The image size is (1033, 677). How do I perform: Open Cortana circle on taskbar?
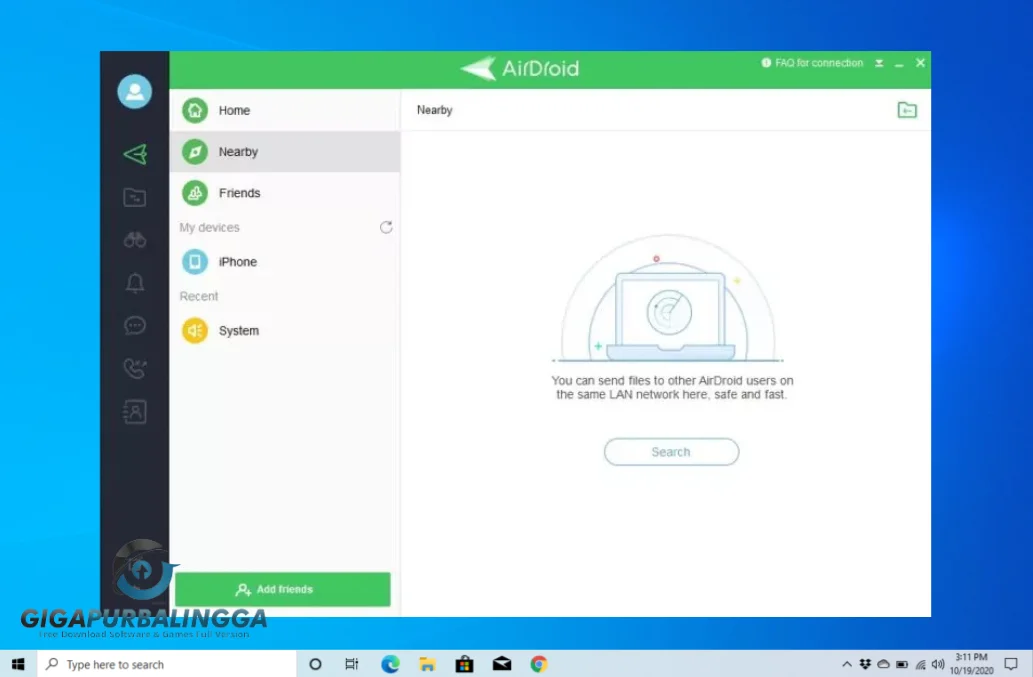point(315,664)
